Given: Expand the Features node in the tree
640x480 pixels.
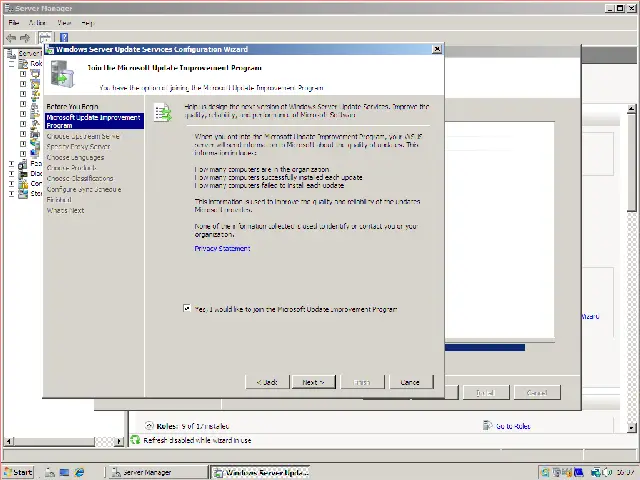Looking at the screenshot, I should tap(11, 164).
